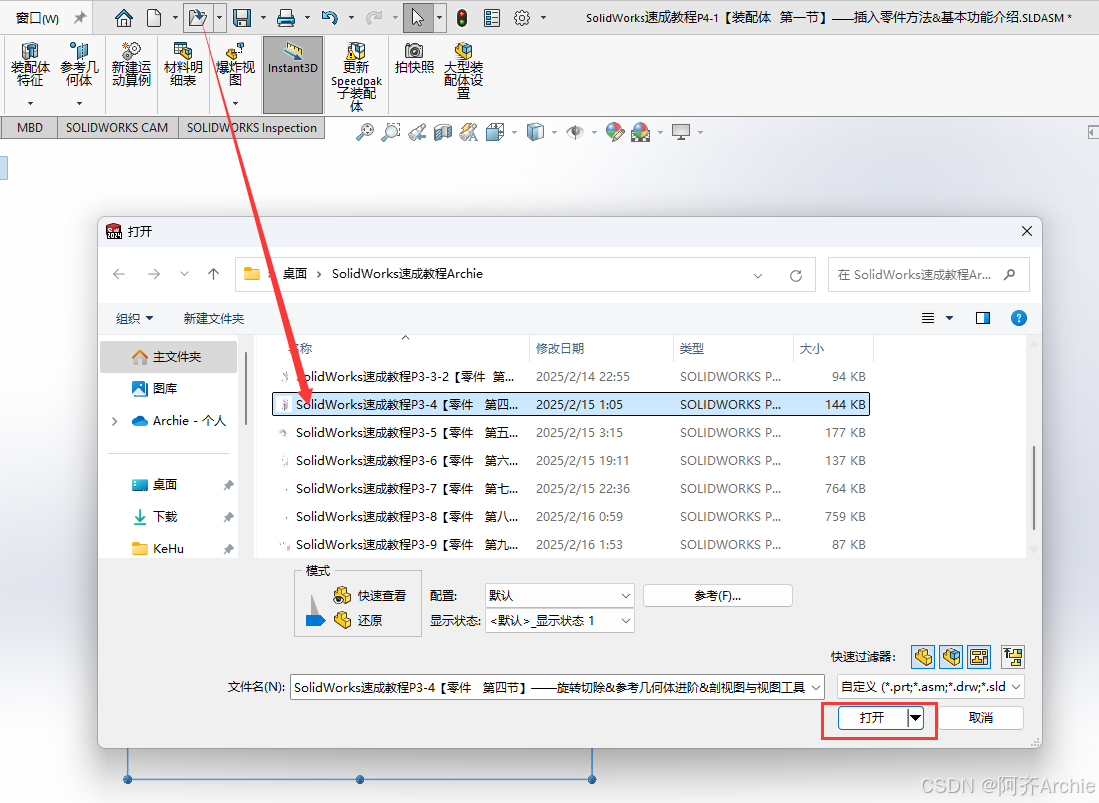Open Bill of Materials (材料明细表)
This screenshot has width=1099, height=803.
pyautogui.click(x=183, y=65)
